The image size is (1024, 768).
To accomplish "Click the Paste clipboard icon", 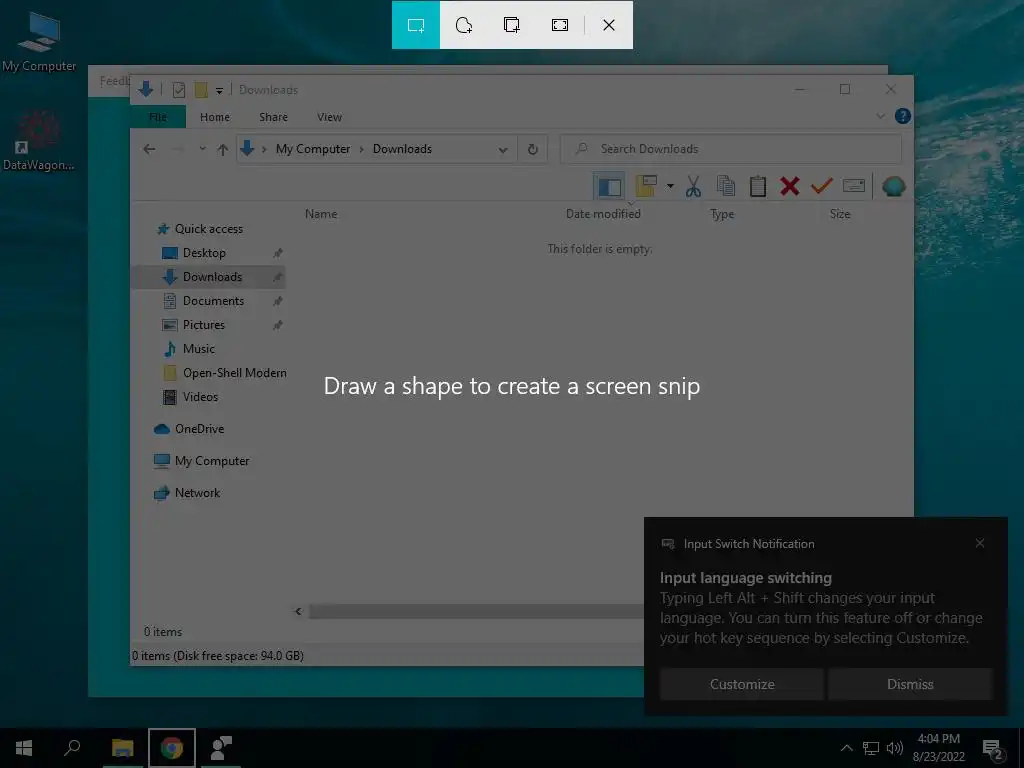I will tap(758, 187).
